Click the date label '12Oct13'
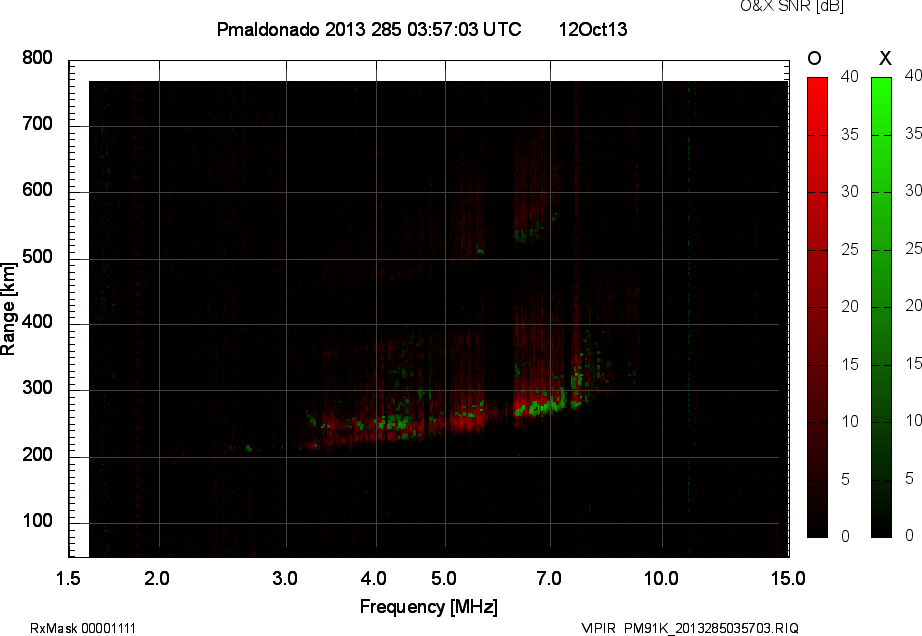This screenshot has height=636, width=922. [x=593, y=29]
